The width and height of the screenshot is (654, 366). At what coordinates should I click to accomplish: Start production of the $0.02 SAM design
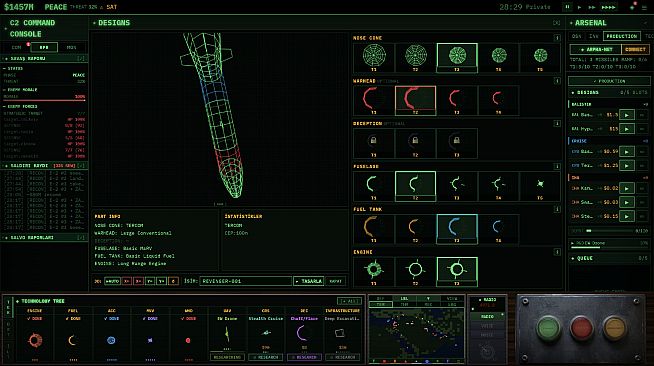click(627, 188)
